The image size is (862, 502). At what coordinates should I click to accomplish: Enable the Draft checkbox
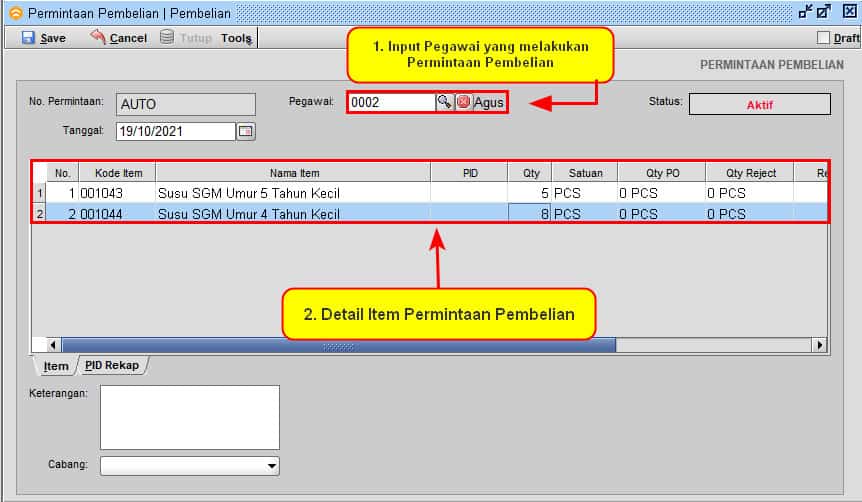(823, 38)
